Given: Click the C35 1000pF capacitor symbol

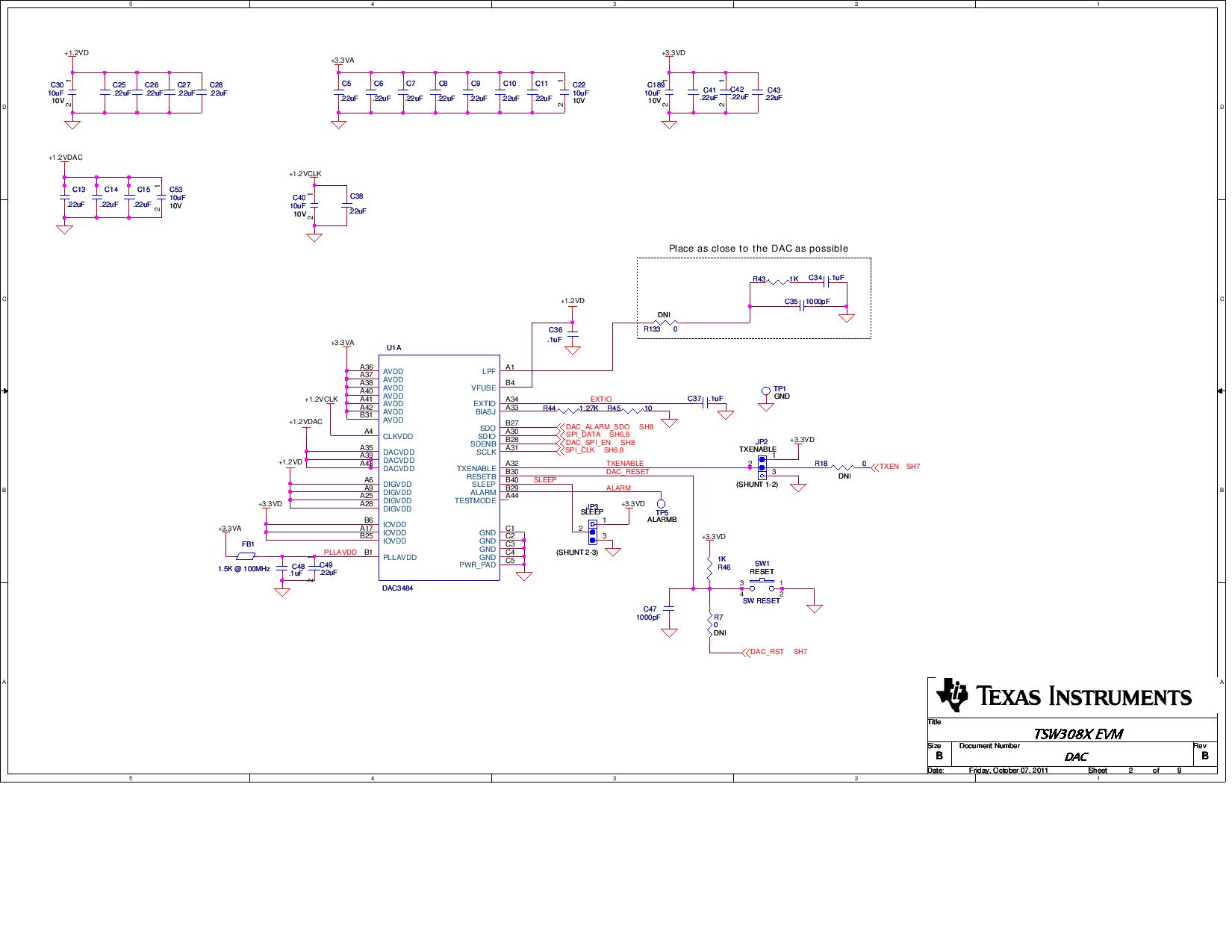Looking at the screenshot, I should coord(800,305).
